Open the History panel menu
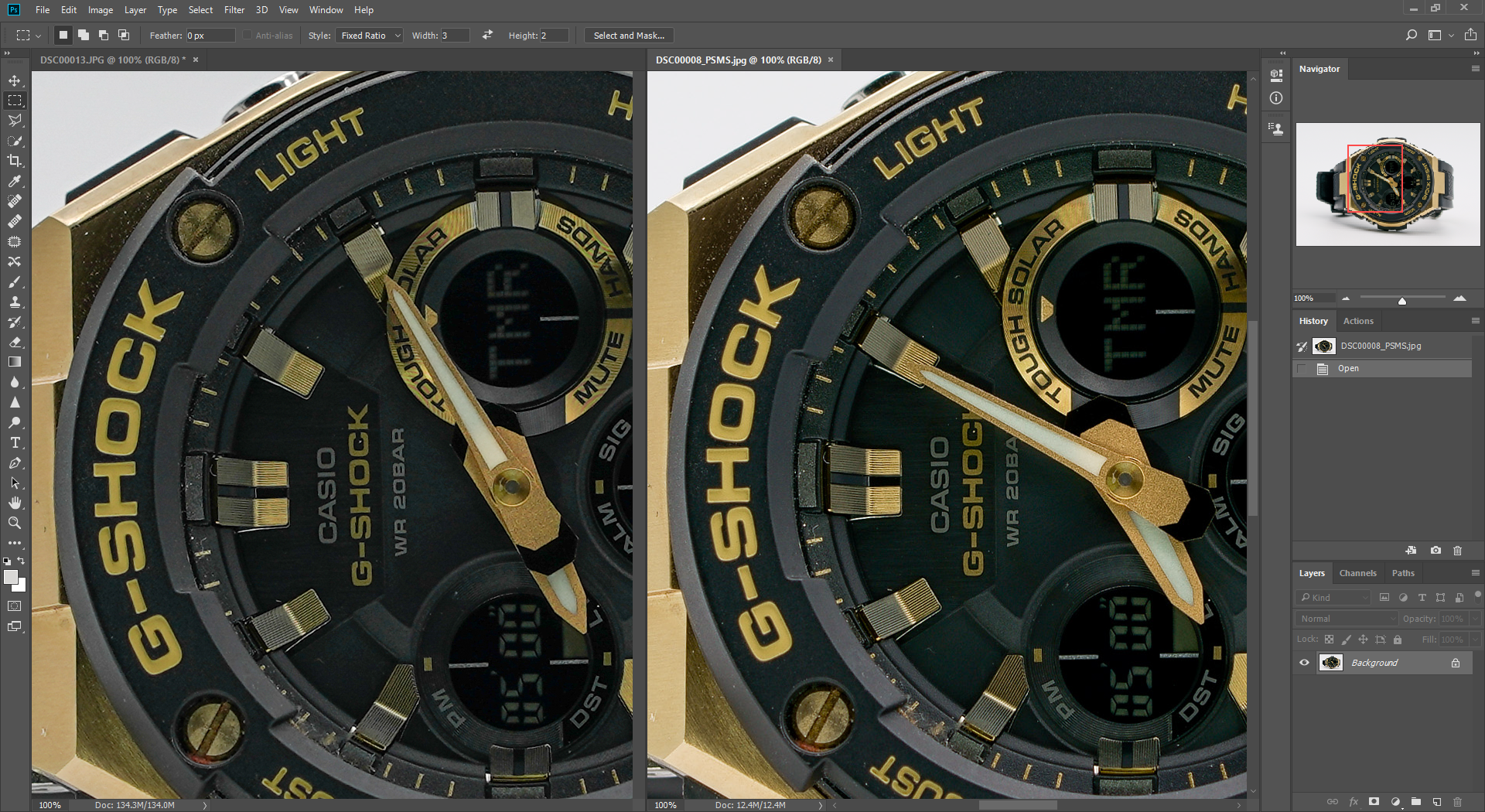Viewport: 1485px width, 812px height. [x=1475, y=321]
